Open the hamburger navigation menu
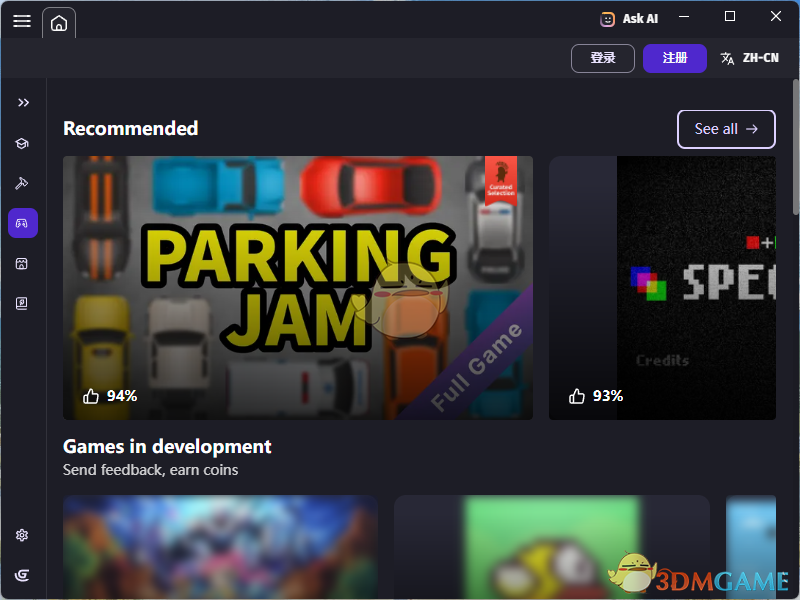Image resolution: width=800 pixels, height=600 pixels. [x=22, y=21]
